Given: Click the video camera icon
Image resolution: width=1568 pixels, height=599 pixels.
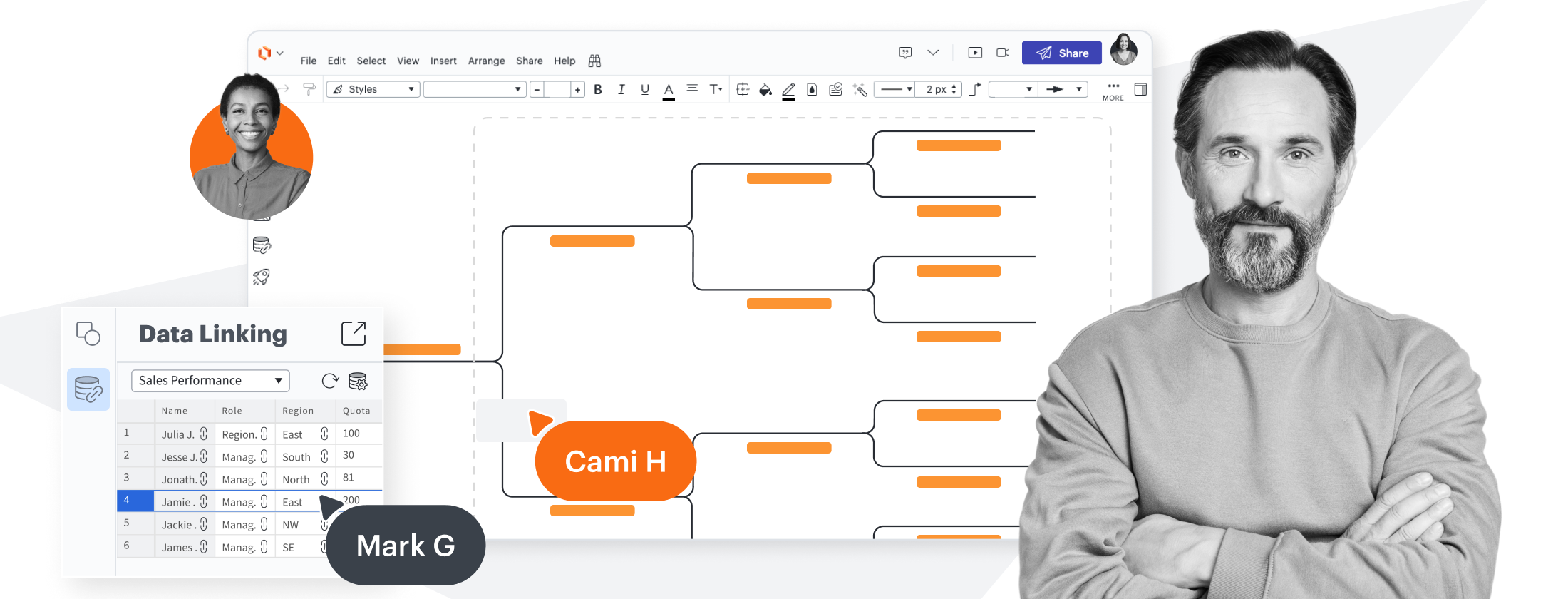Looking at the screenshot, I should point(1003,53).
